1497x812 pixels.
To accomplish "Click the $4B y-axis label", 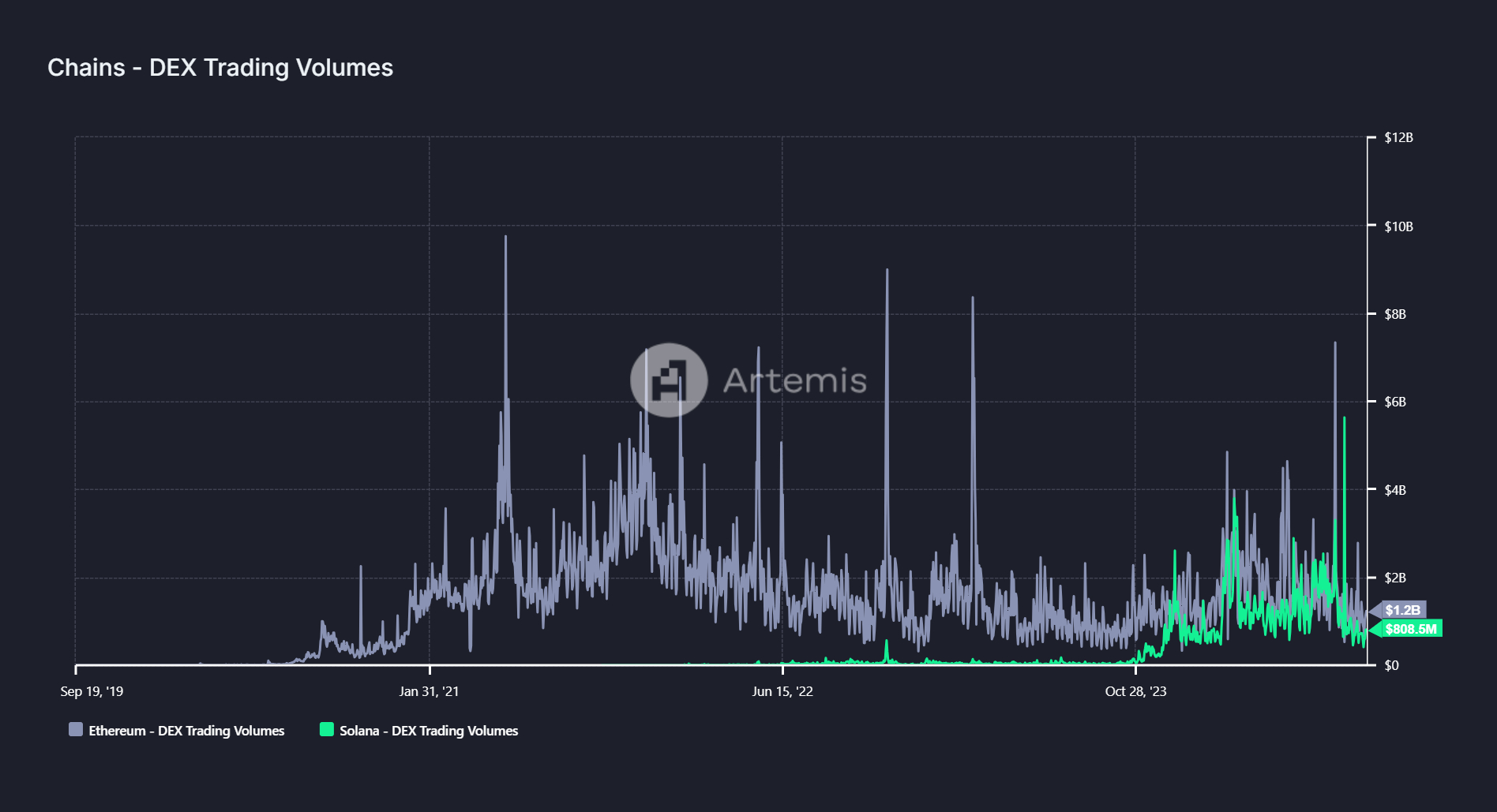I will click(1395, 490).
